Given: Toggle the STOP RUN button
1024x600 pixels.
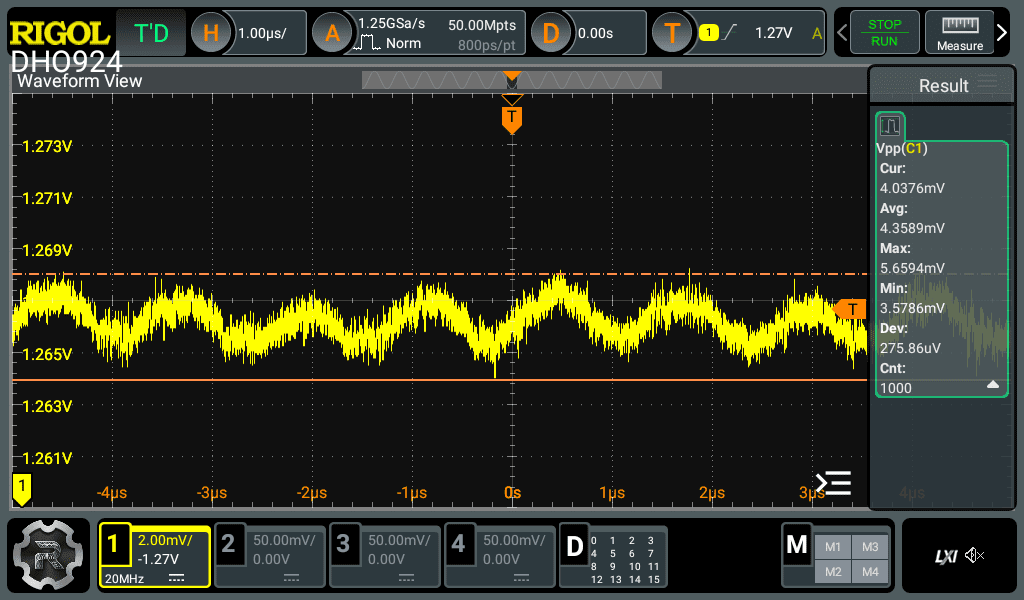Looking at the screenshot, I should [x=884, y=32].
